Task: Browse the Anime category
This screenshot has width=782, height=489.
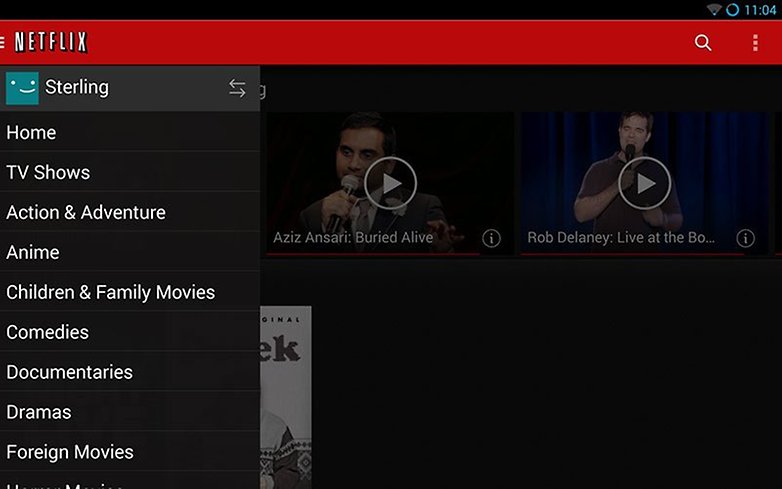Action: [x=130, y=252]
